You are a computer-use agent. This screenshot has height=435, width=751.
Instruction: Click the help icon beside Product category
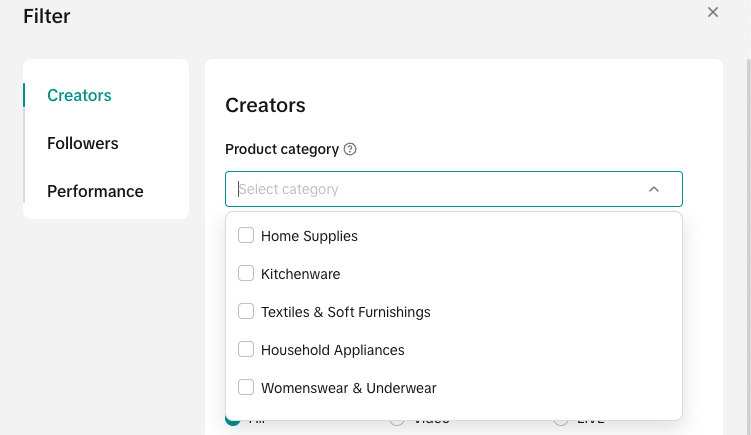[350, 149]
